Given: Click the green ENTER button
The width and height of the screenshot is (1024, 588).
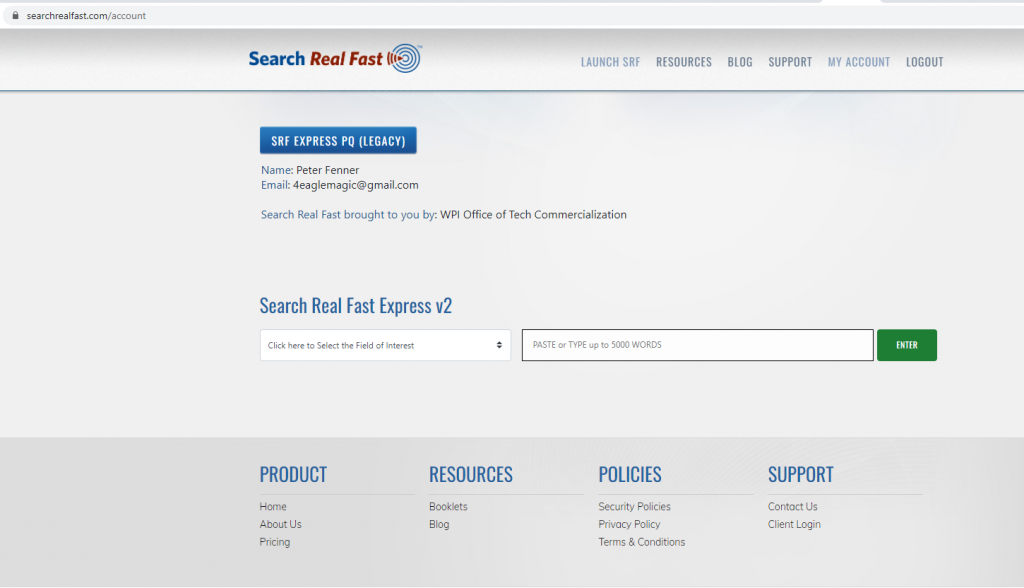Looking at the screenshot, I should coord(906,345).
